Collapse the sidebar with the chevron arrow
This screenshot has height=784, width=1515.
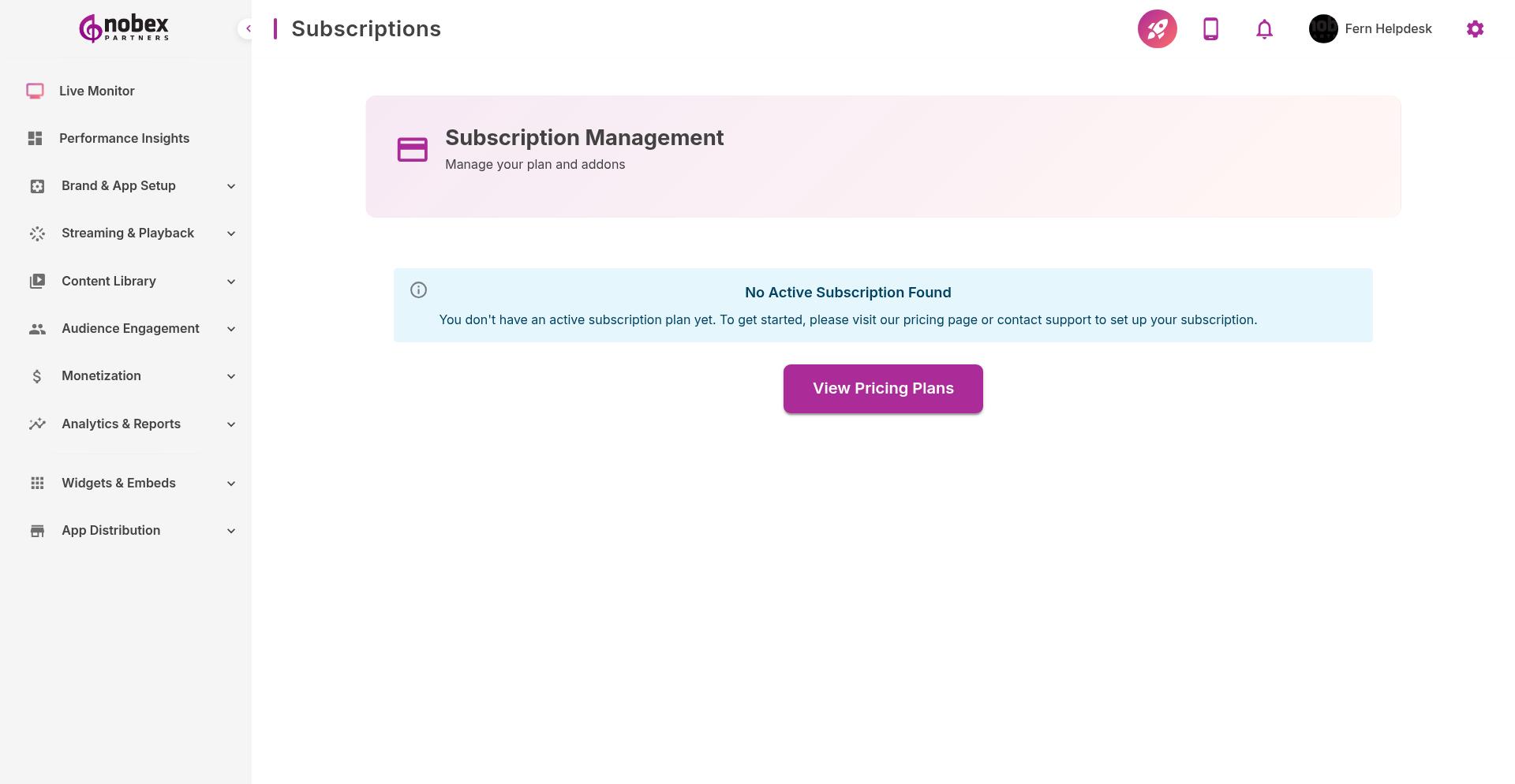(x=248, y=28)
